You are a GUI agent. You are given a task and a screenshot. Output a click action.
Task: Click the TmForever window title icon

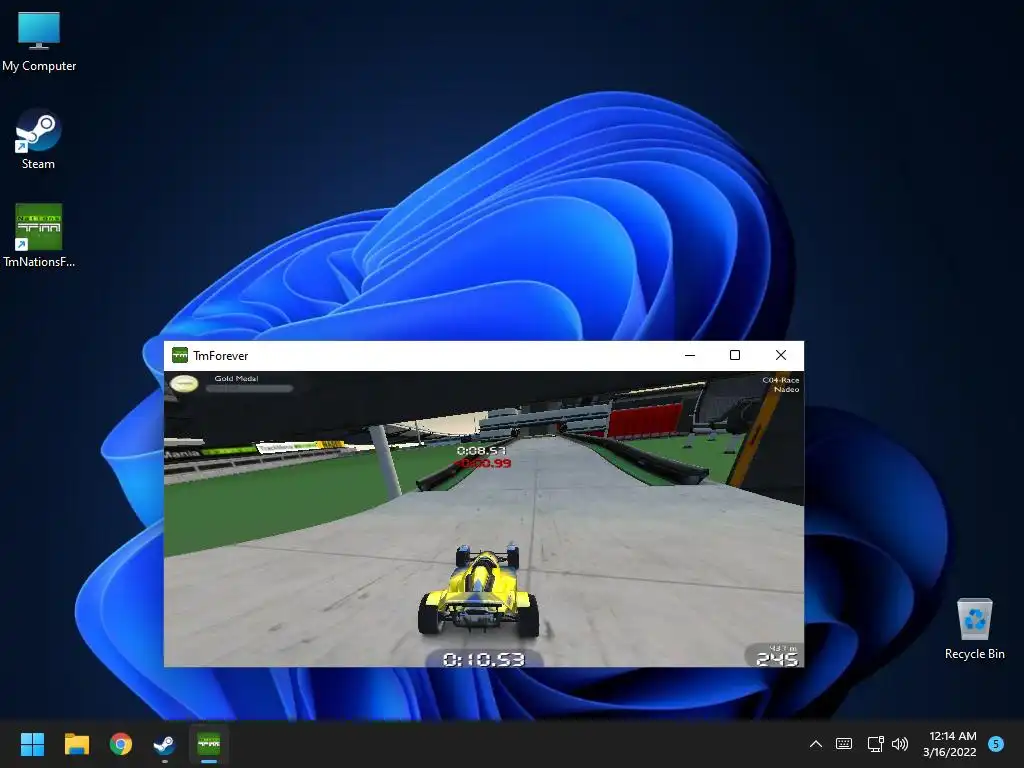tap(180, 355)
